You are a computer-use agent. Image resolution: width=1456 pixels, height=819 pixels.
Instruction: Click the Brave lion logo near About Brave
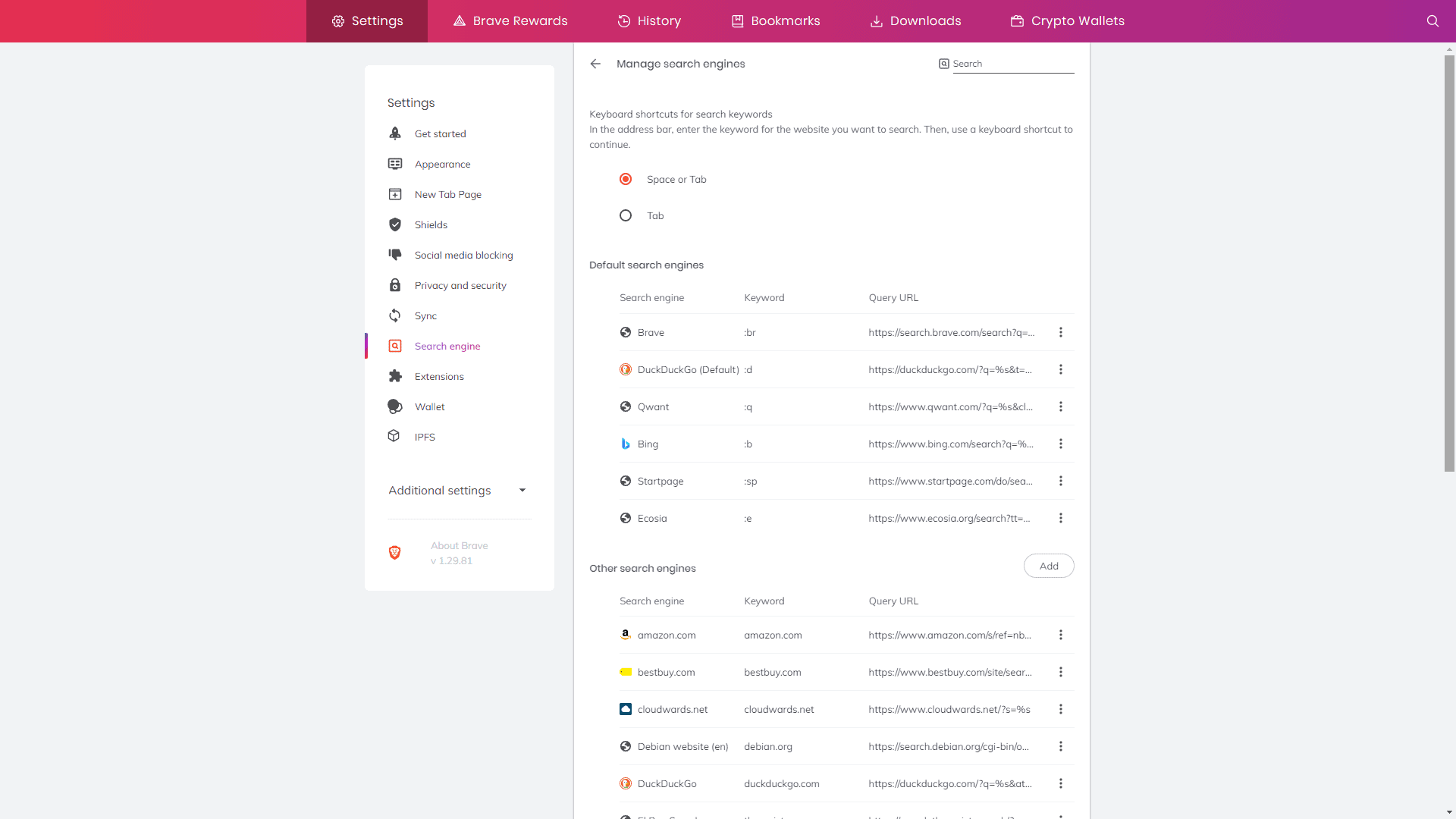pyautogui.click(x=395, y=552)
